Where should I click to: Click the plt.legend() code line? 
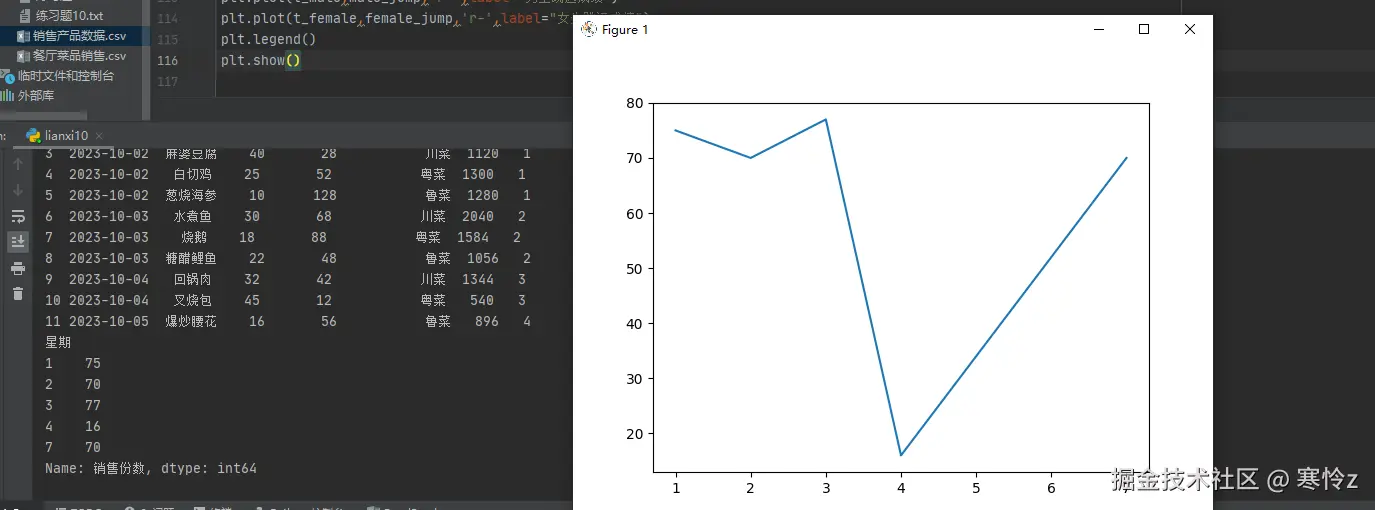click(268, 40)
